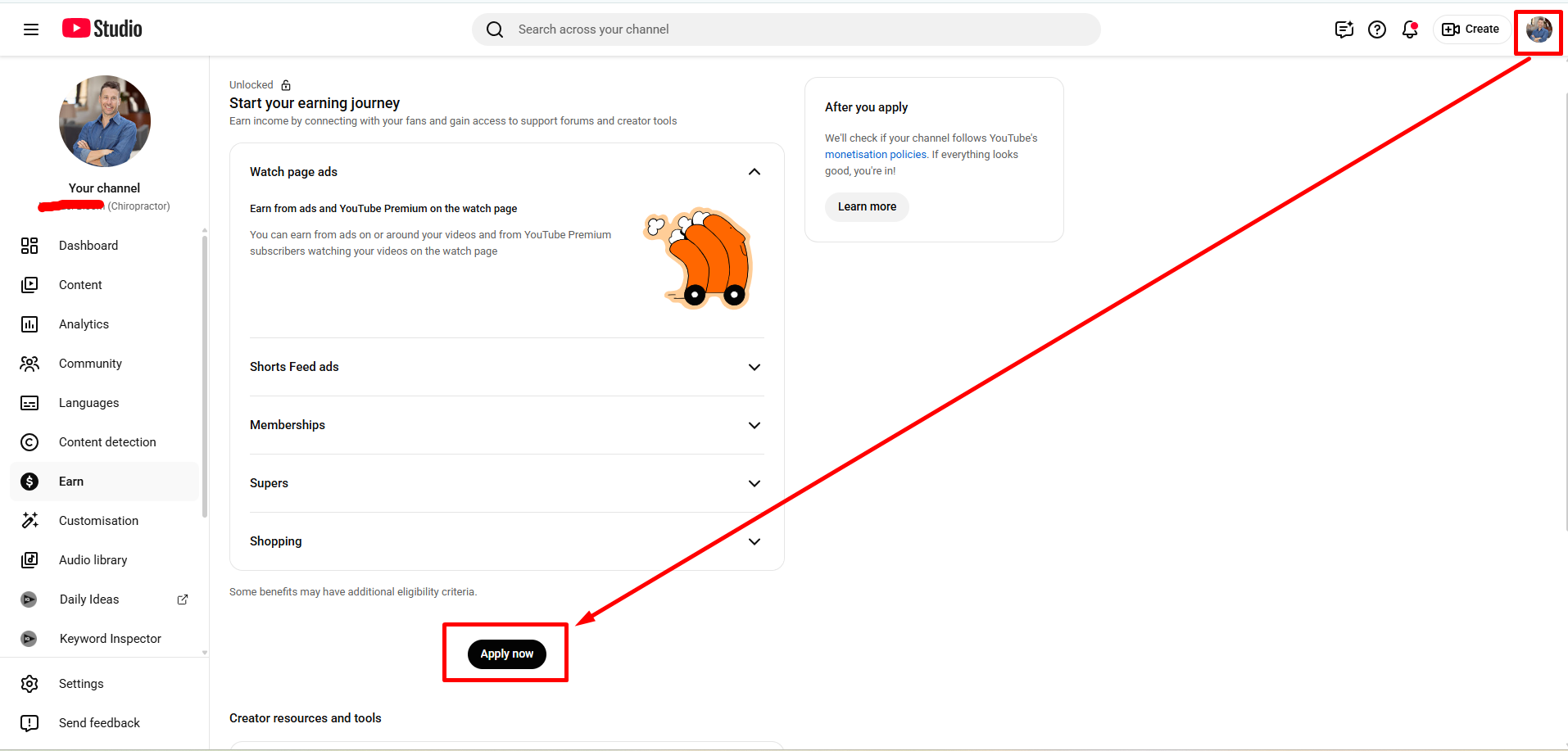
Task: Click the Settings gear icon
Action: 29,684
